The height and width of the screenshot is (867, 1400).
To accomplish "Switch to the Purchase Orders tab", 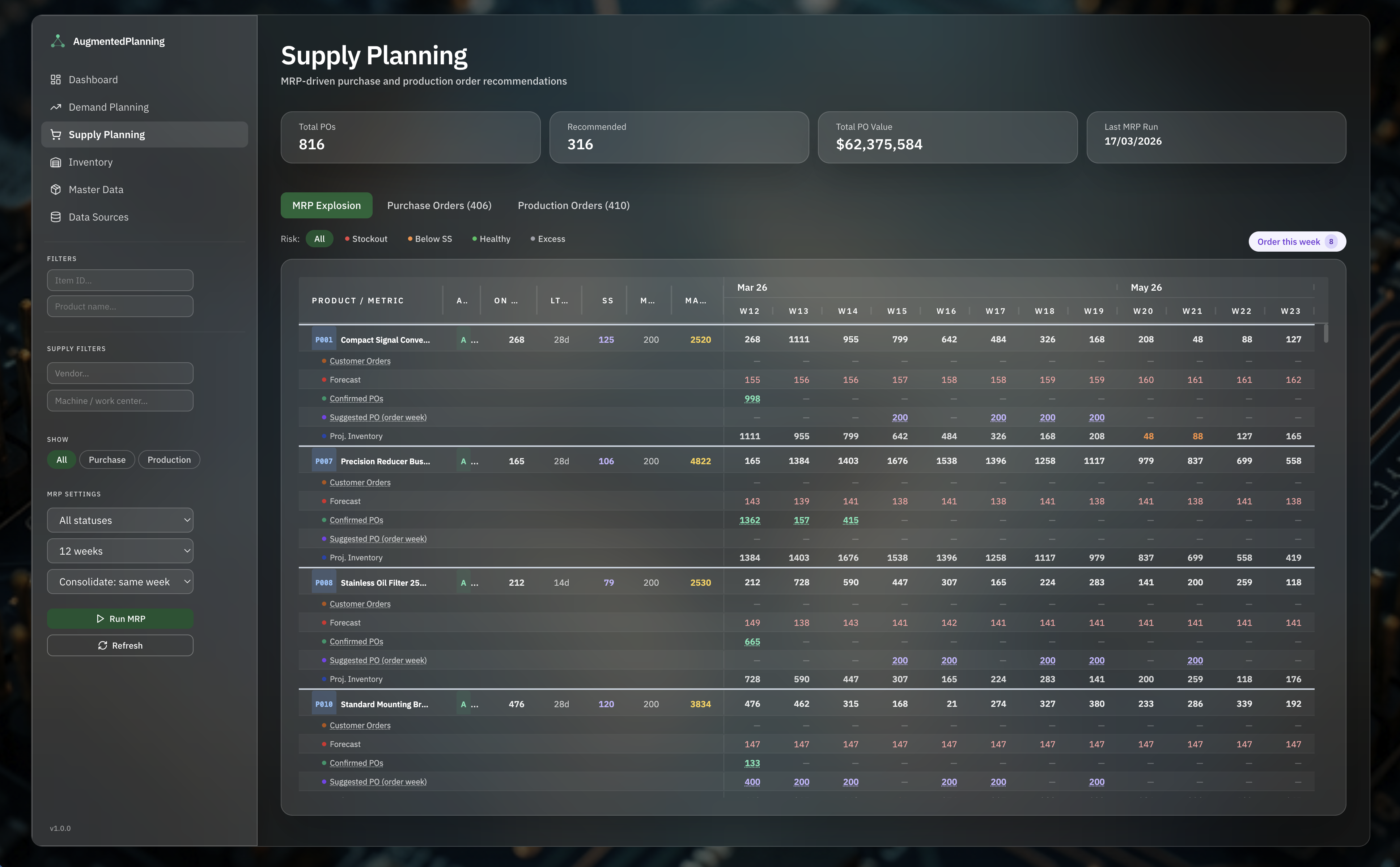I will pyautogui.click(x=439, y=205).
